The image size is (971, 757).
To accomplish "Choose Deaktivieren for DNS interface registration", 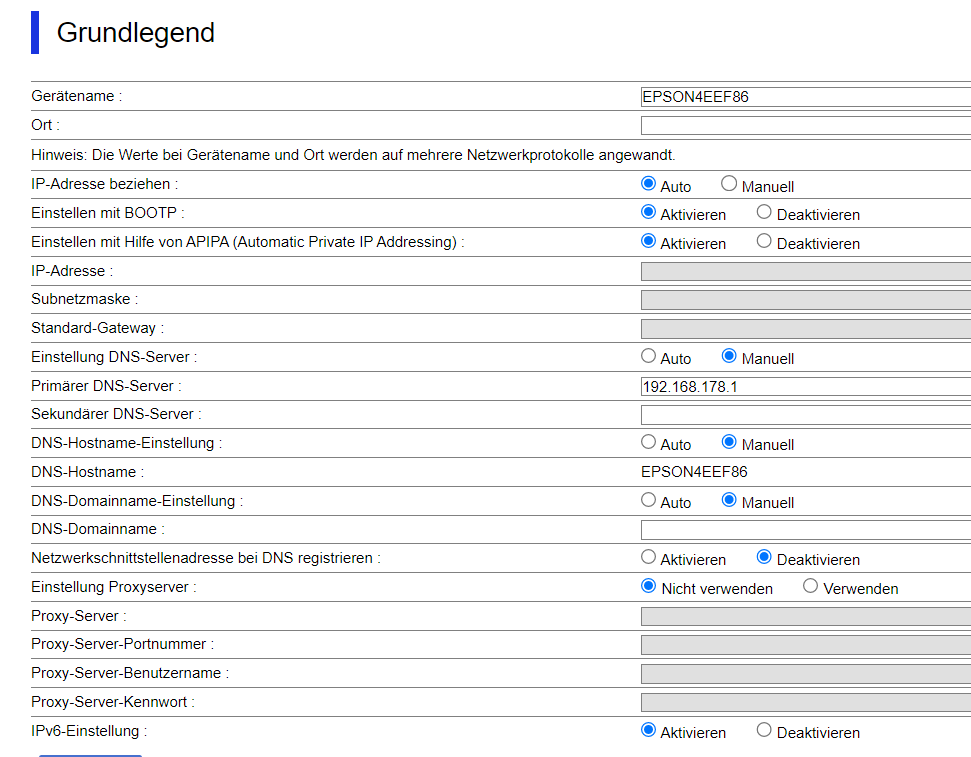I will pos(764,557).
